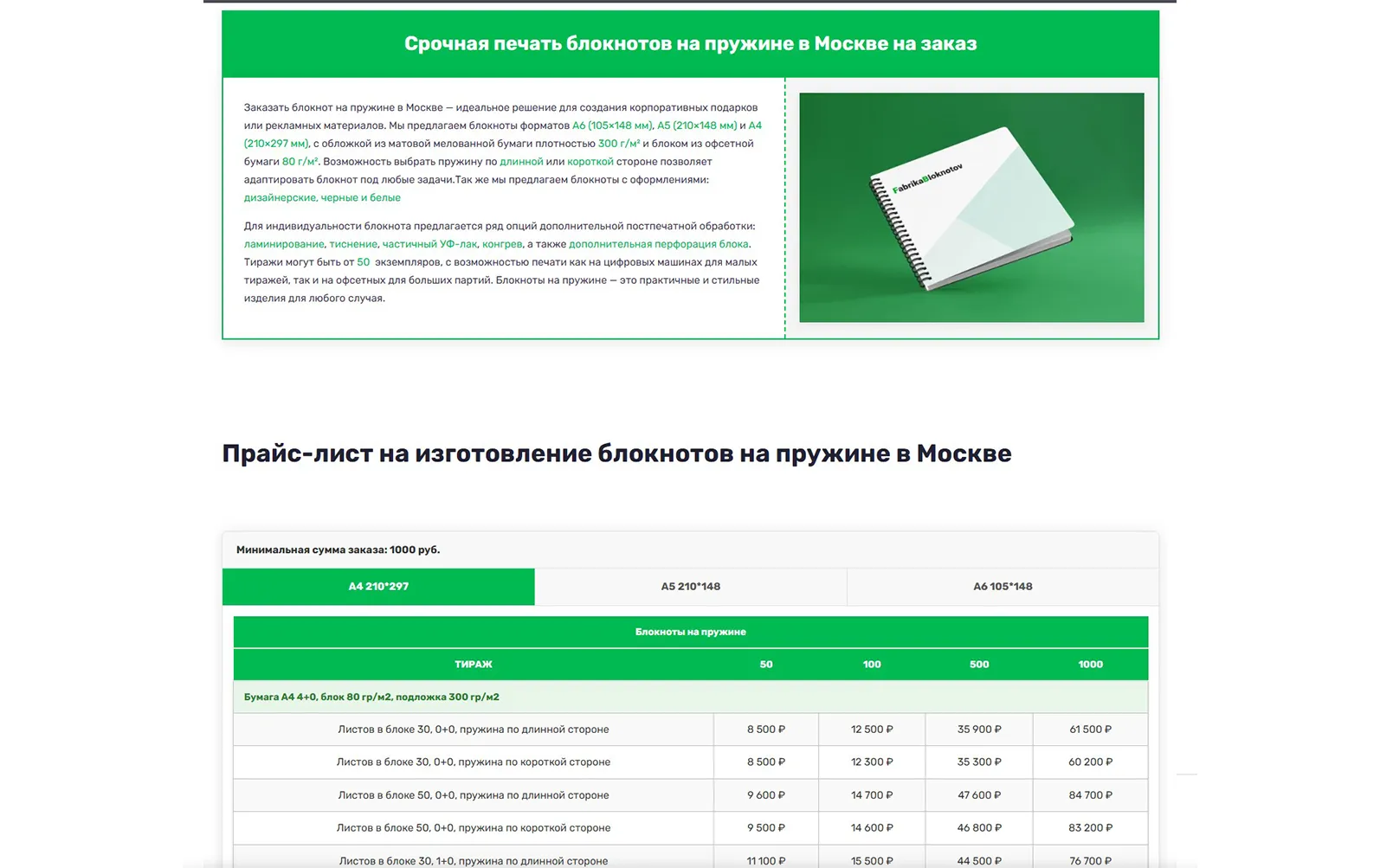Viewport: 1380px width, 868px height.
Task: Open the частичный УФ-лак link
Action: click(429, 244)
